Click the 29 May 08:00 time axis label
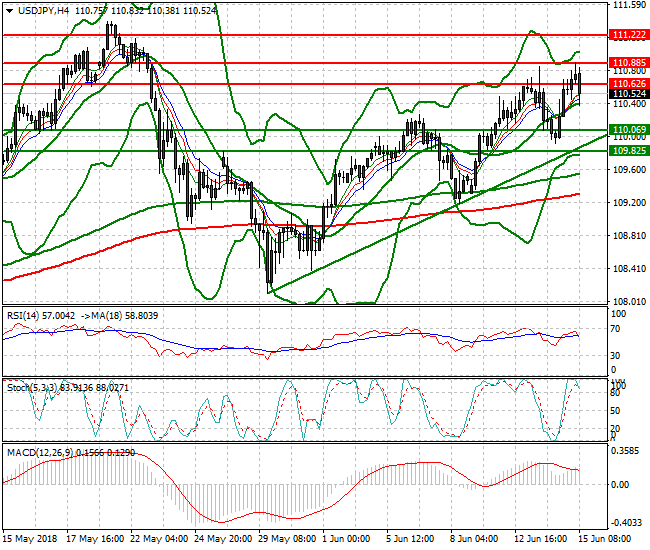This screenshot has height=550, width=650. coord(287,539)
